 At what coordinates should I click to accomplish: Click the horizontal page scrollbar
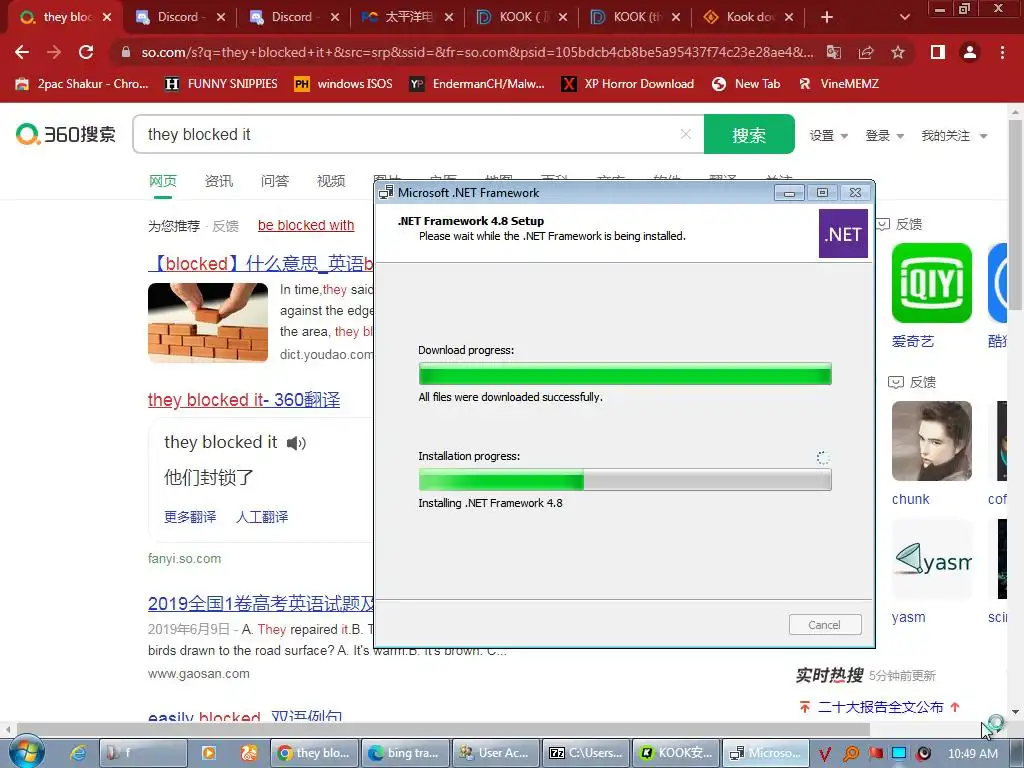point(443,729)
